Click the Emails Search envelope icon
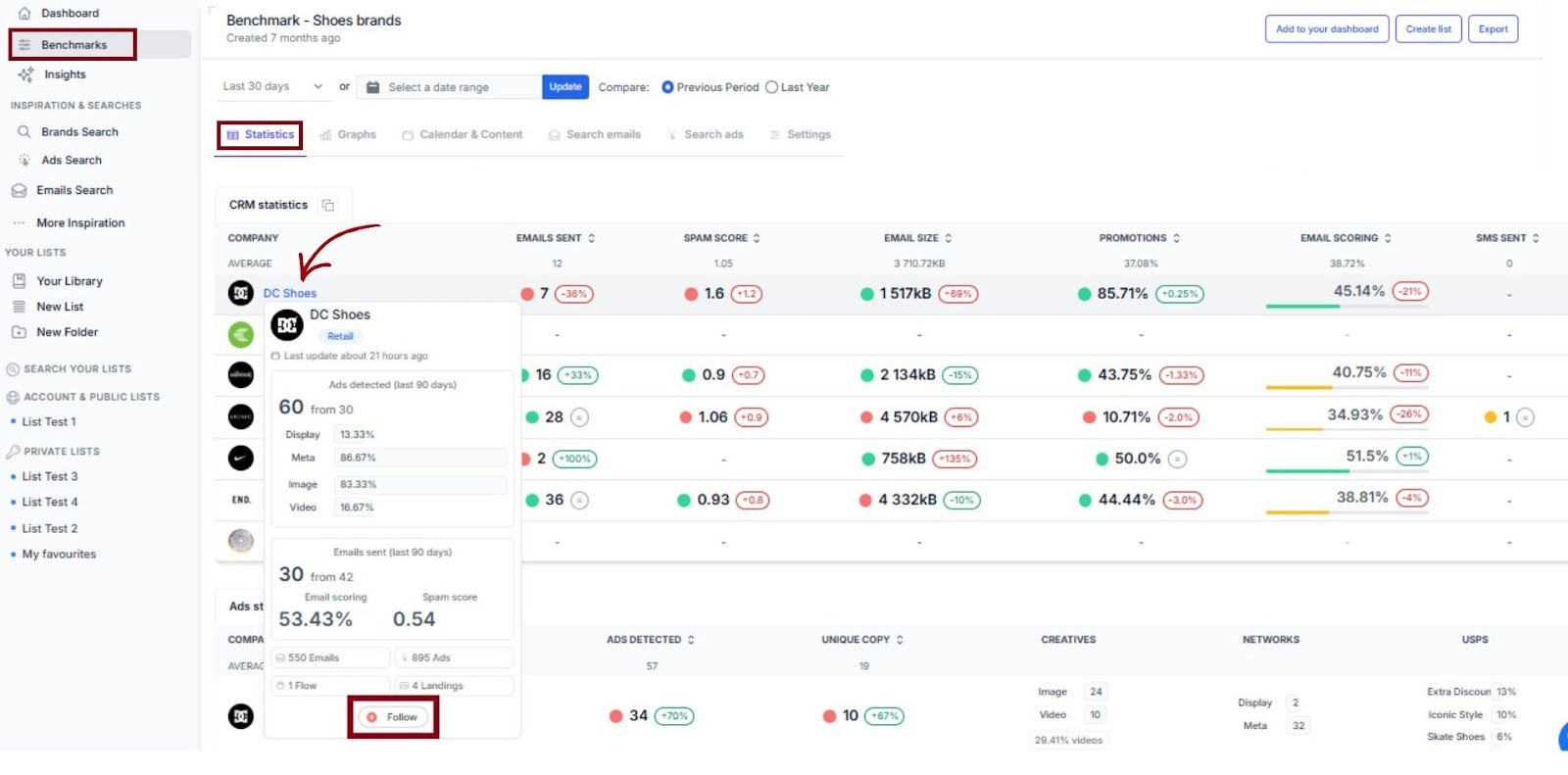Viewport: 1568px width, 775px height. (19, 190)
